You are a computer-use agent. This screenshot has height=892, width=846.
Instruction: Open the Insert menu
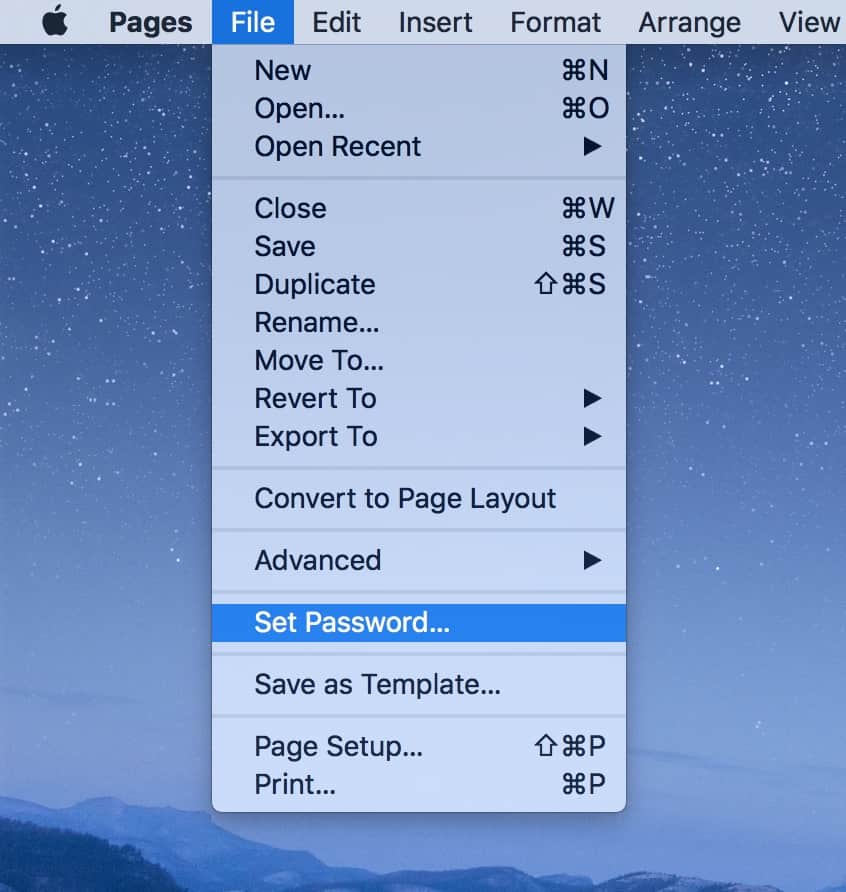pyautogui.click(x=436, y=22)
